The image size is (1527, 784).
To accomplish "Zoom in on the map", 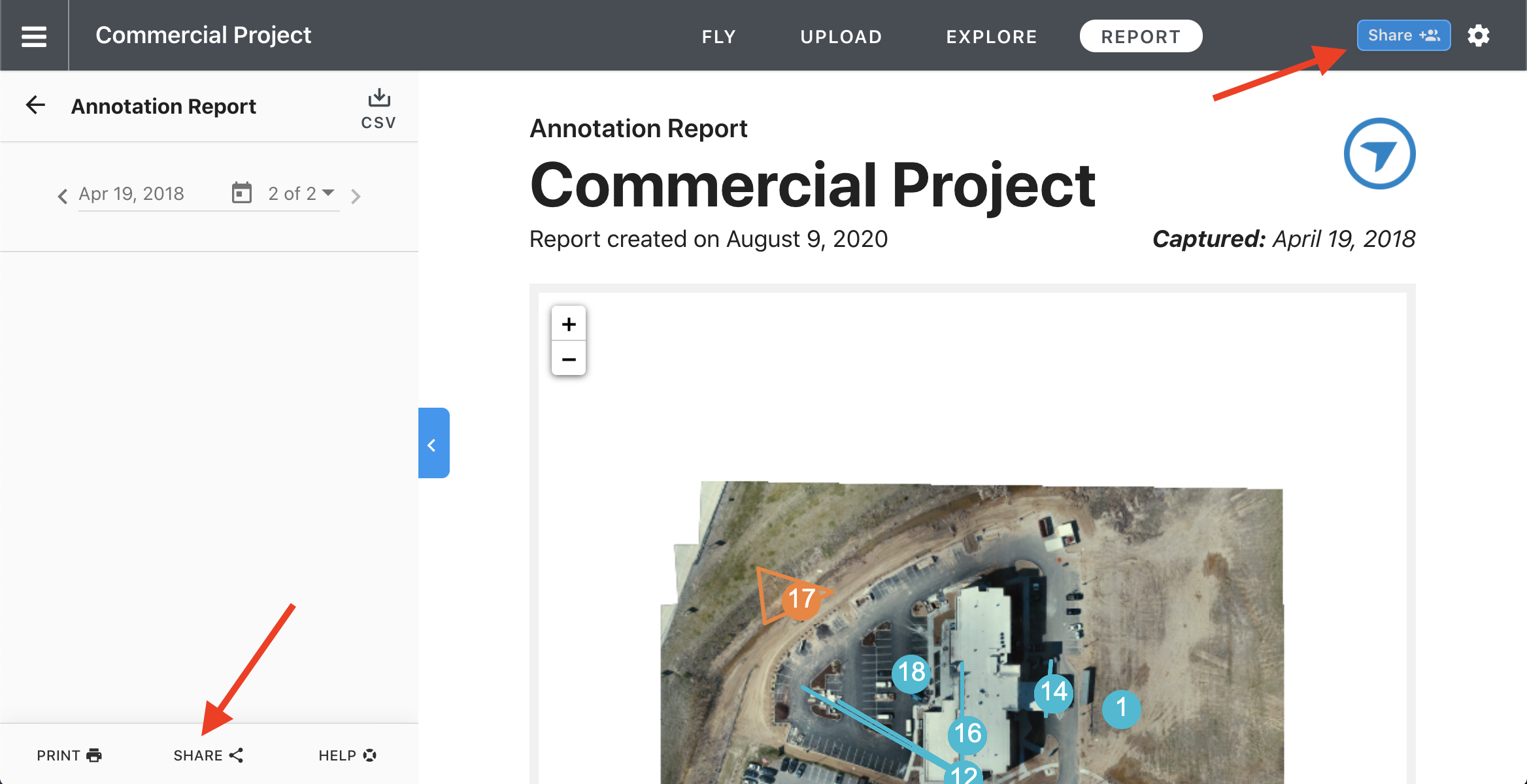I will 569,324.
